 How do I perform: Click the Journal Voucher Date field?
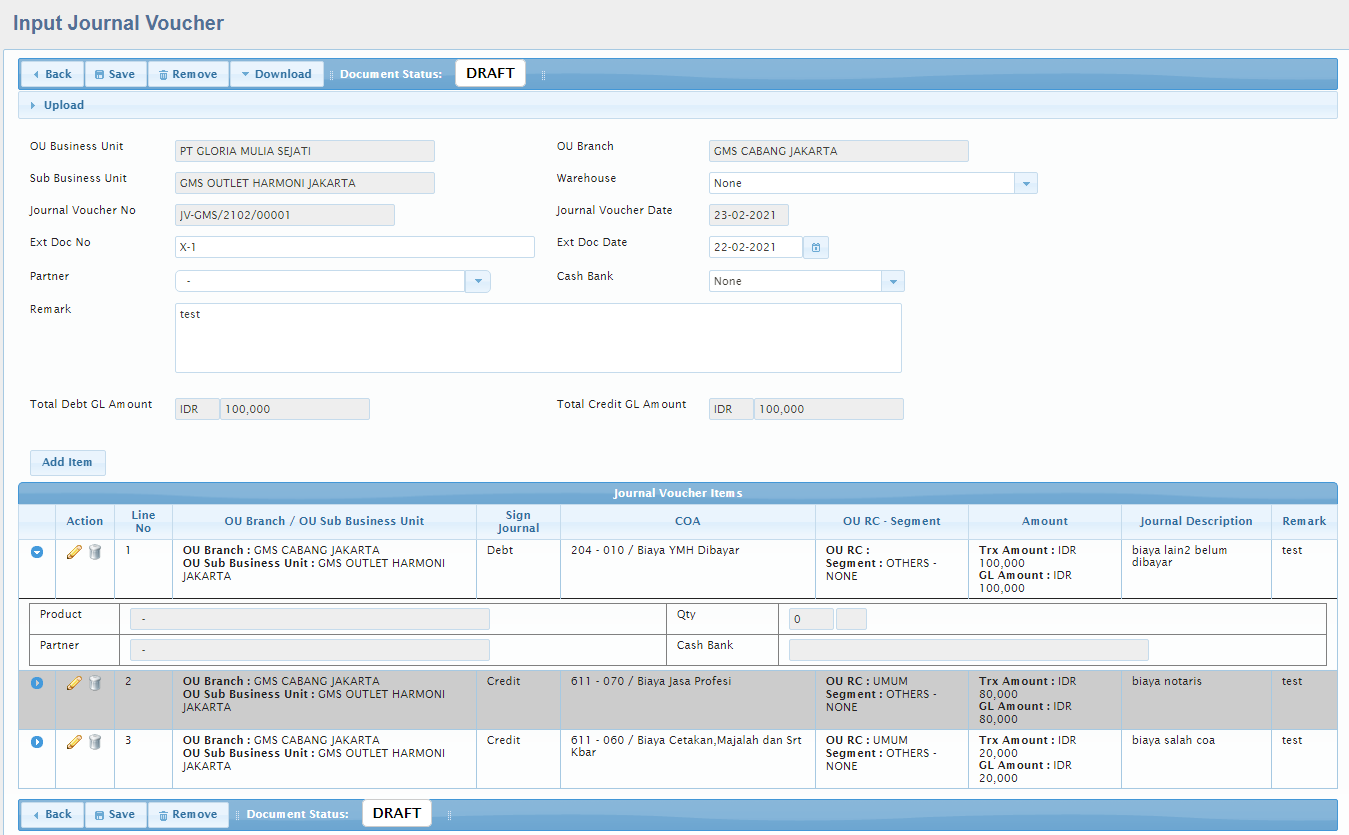[x=749, y=215]
